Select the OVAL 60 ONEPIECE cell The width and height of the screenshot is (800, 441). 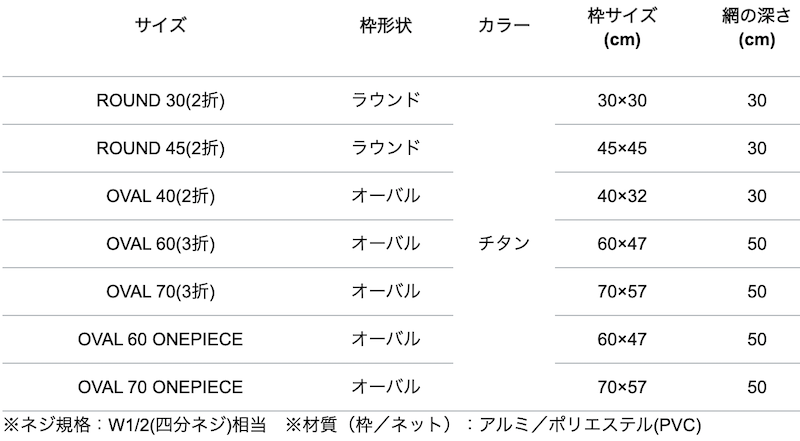point(160,339)
